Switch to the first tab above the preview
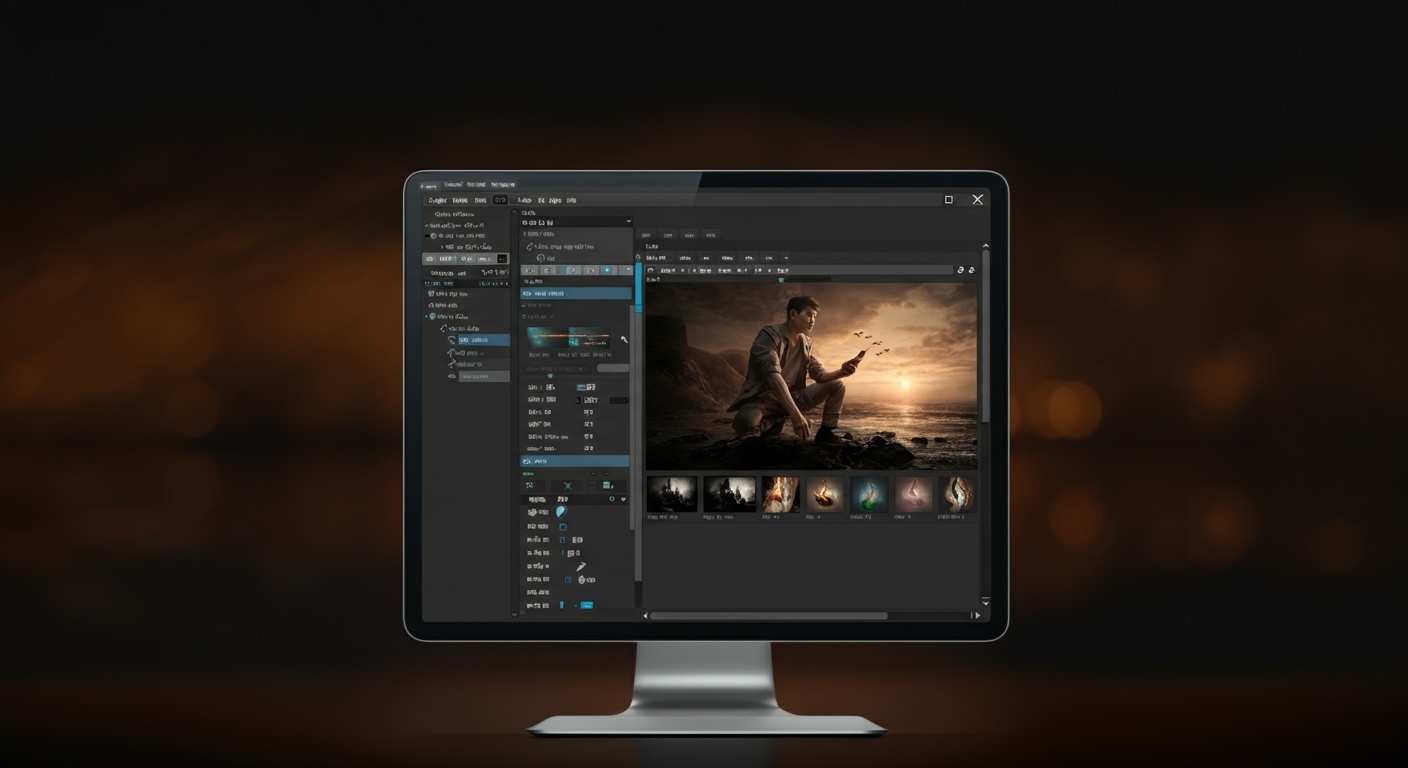The height and width of the screenshot is (768, 1408). point(646,235)
